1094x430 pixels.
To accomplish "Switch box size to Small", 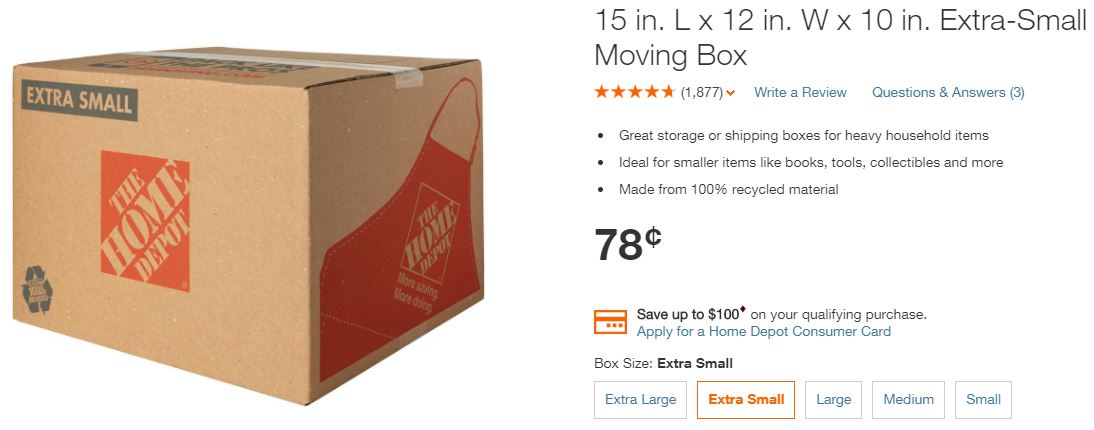I will [983, 399].
